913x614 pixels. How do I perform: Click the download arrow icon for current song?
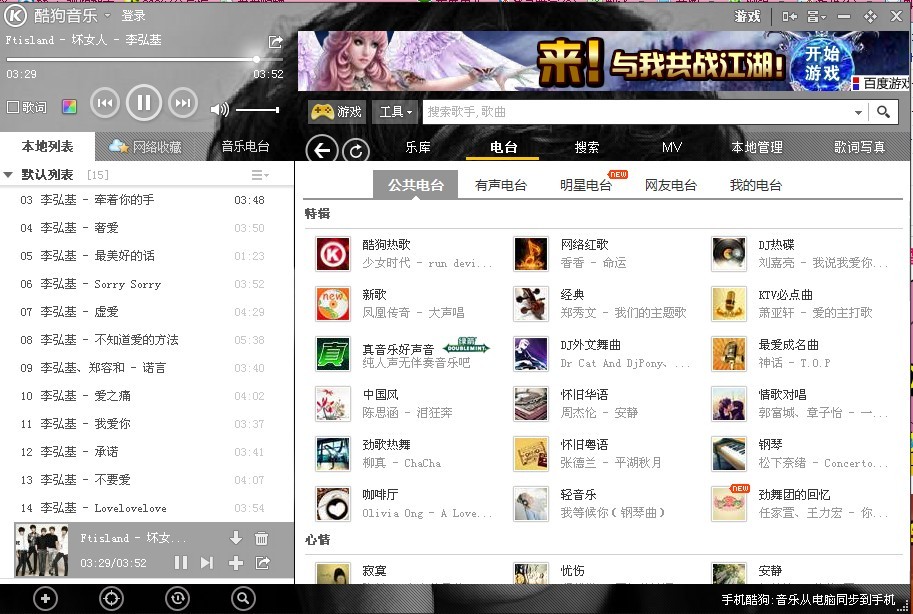(236, 538)
